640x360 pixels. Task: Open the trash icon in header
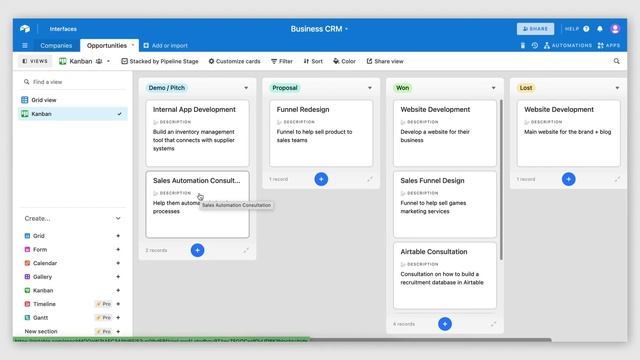(522, 45)
